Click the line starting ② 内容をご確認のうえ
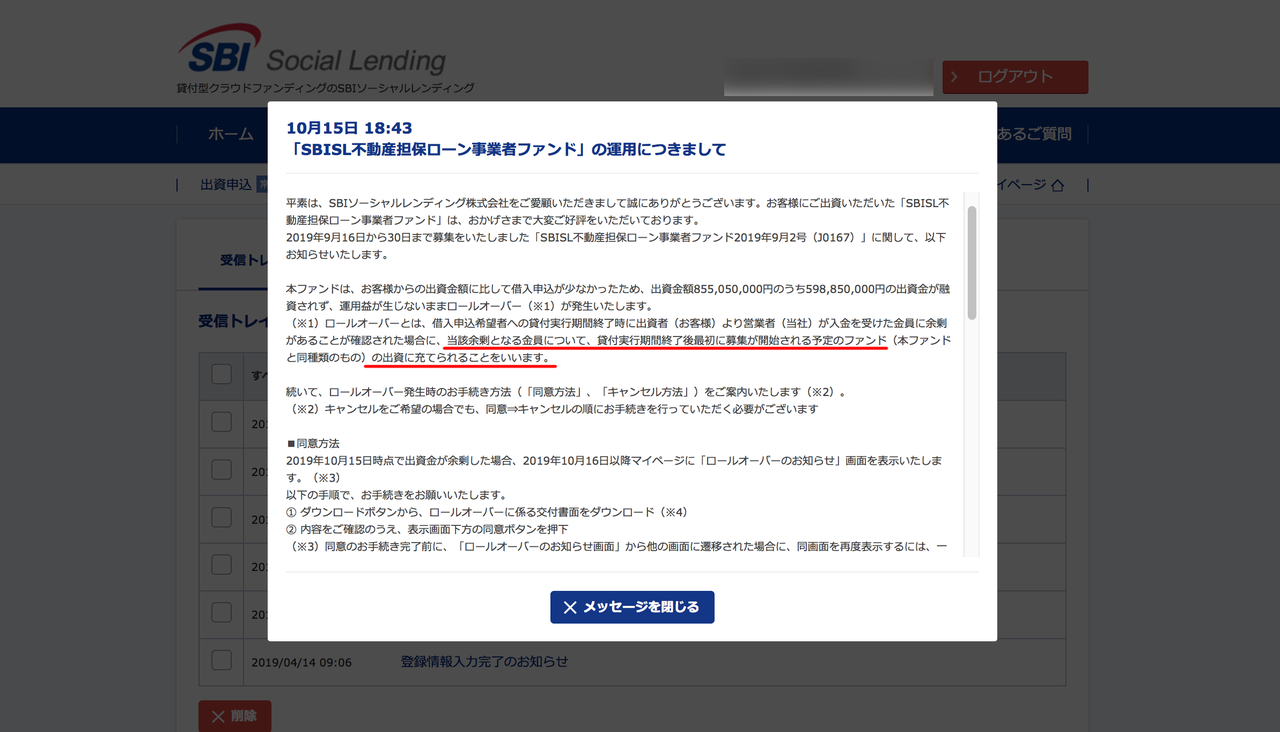Screen dimensions: 1280x732 427,529
